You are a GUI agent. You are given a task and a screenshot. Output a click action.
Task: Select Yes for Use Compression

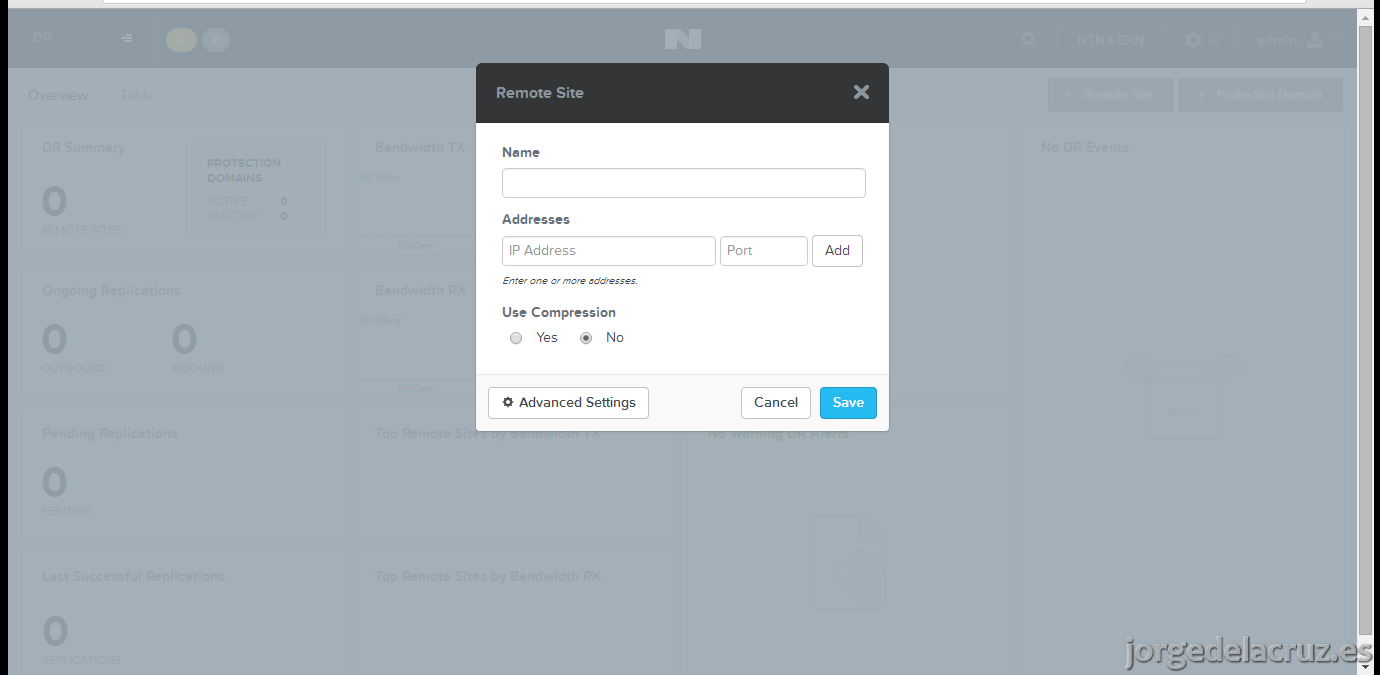coord(516,338)
